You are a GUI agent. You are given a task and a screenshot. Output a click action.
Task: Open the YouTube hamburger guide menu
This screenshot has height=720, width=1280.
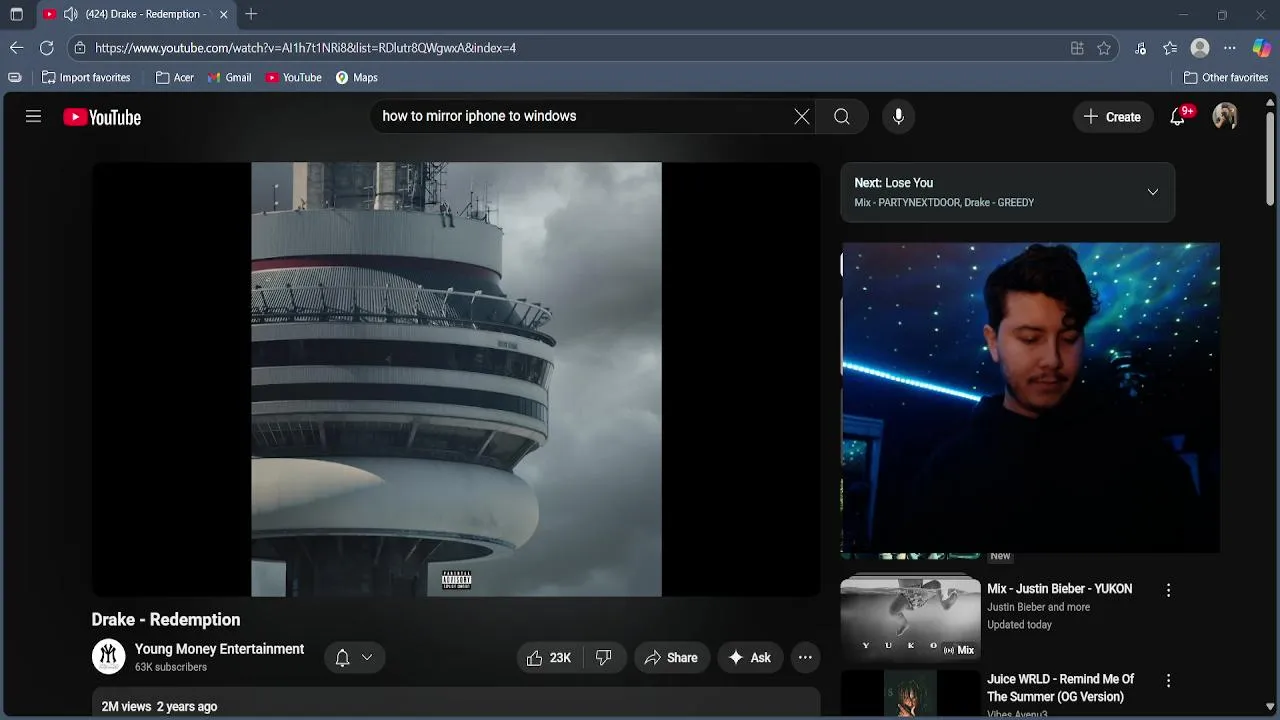tap(33, 117)
